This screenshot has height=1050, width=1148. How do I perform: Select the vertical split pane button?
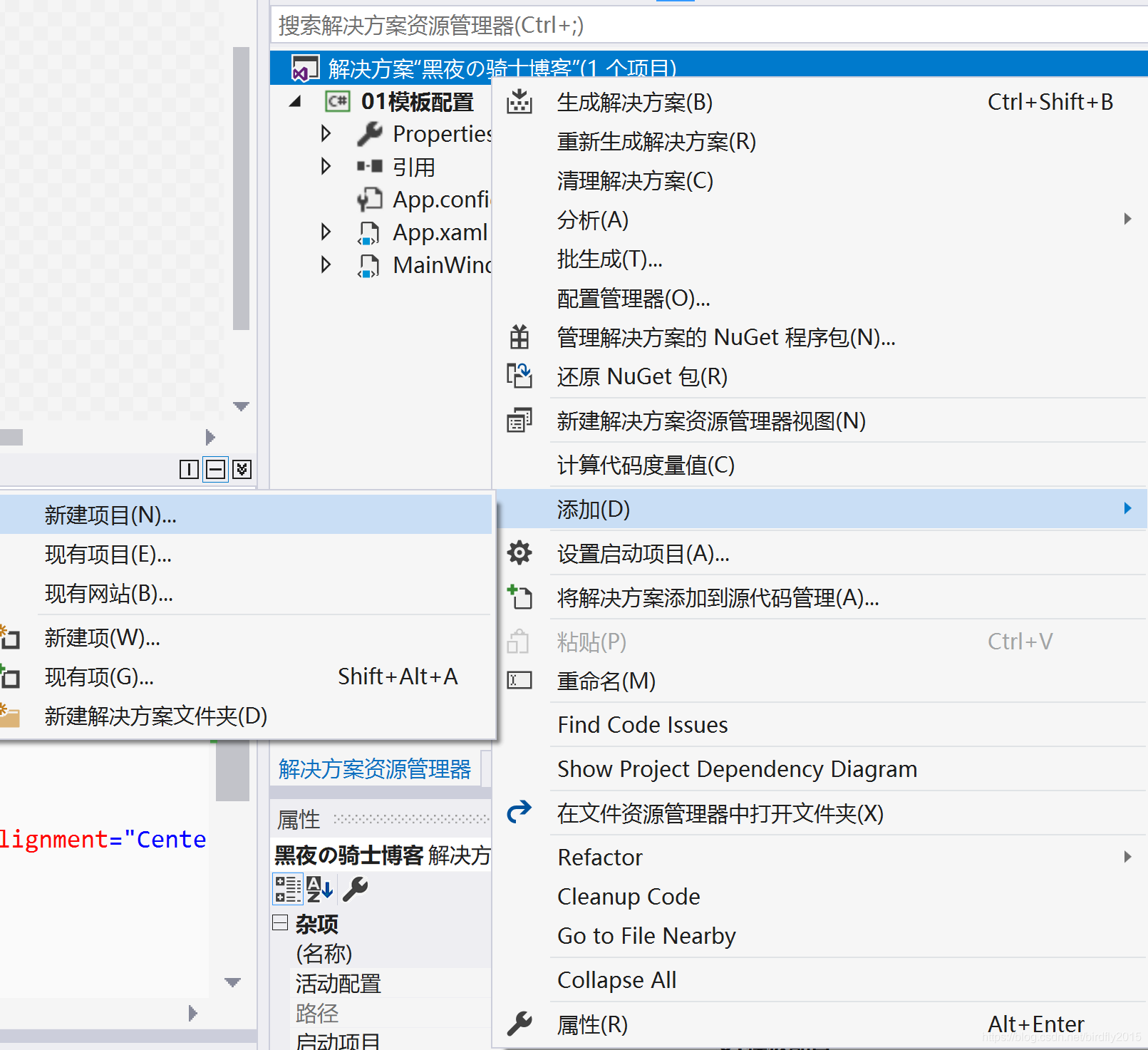[189, 469]
